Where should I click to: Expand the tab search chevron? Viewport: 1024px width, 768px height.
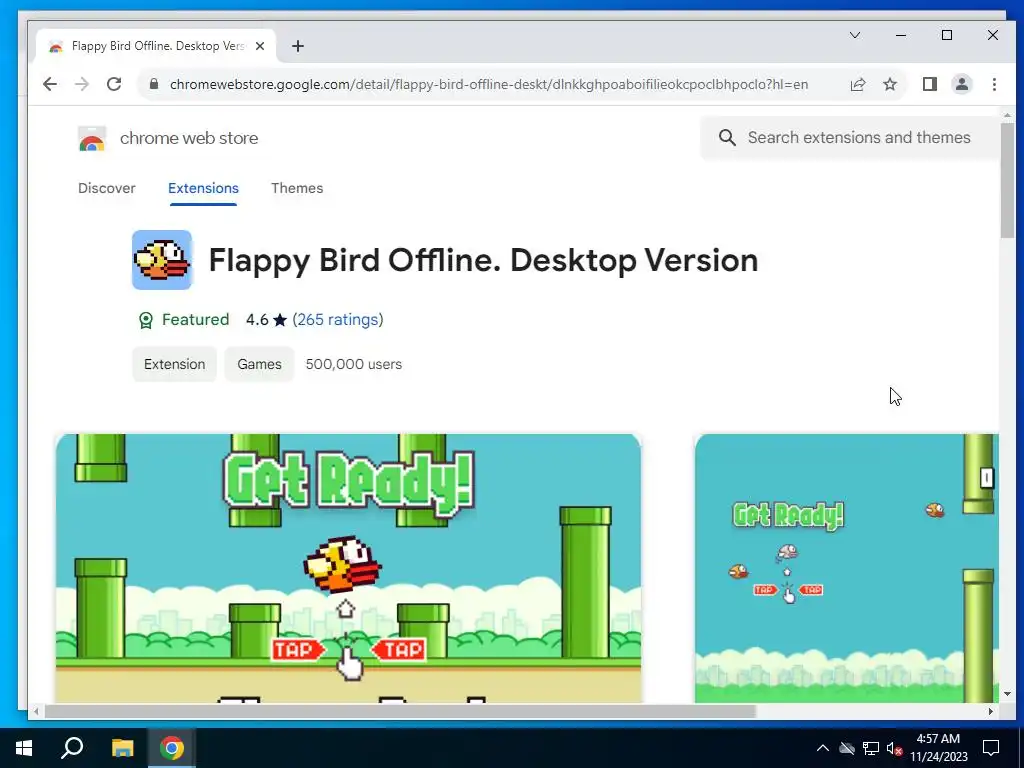coord(855,35)
